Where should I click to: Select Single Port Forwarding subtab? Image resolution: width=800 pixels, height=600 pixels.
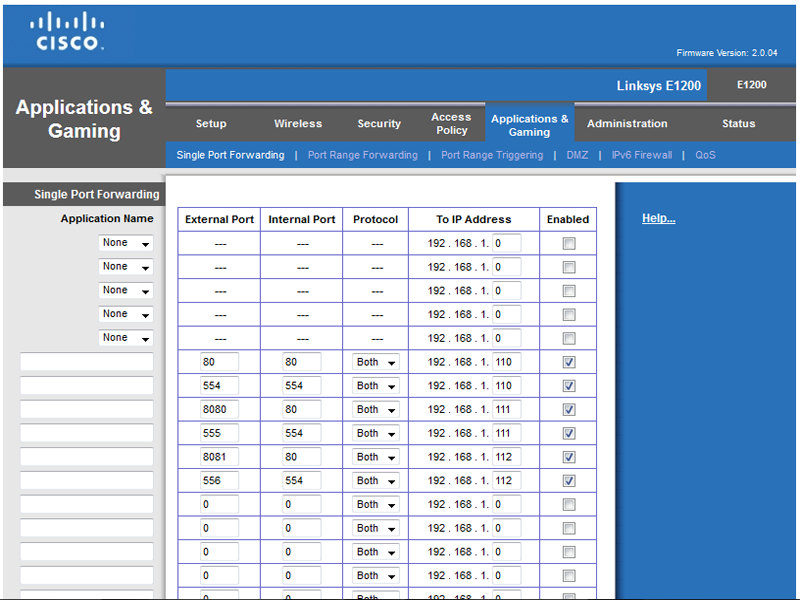pos(230,155)
